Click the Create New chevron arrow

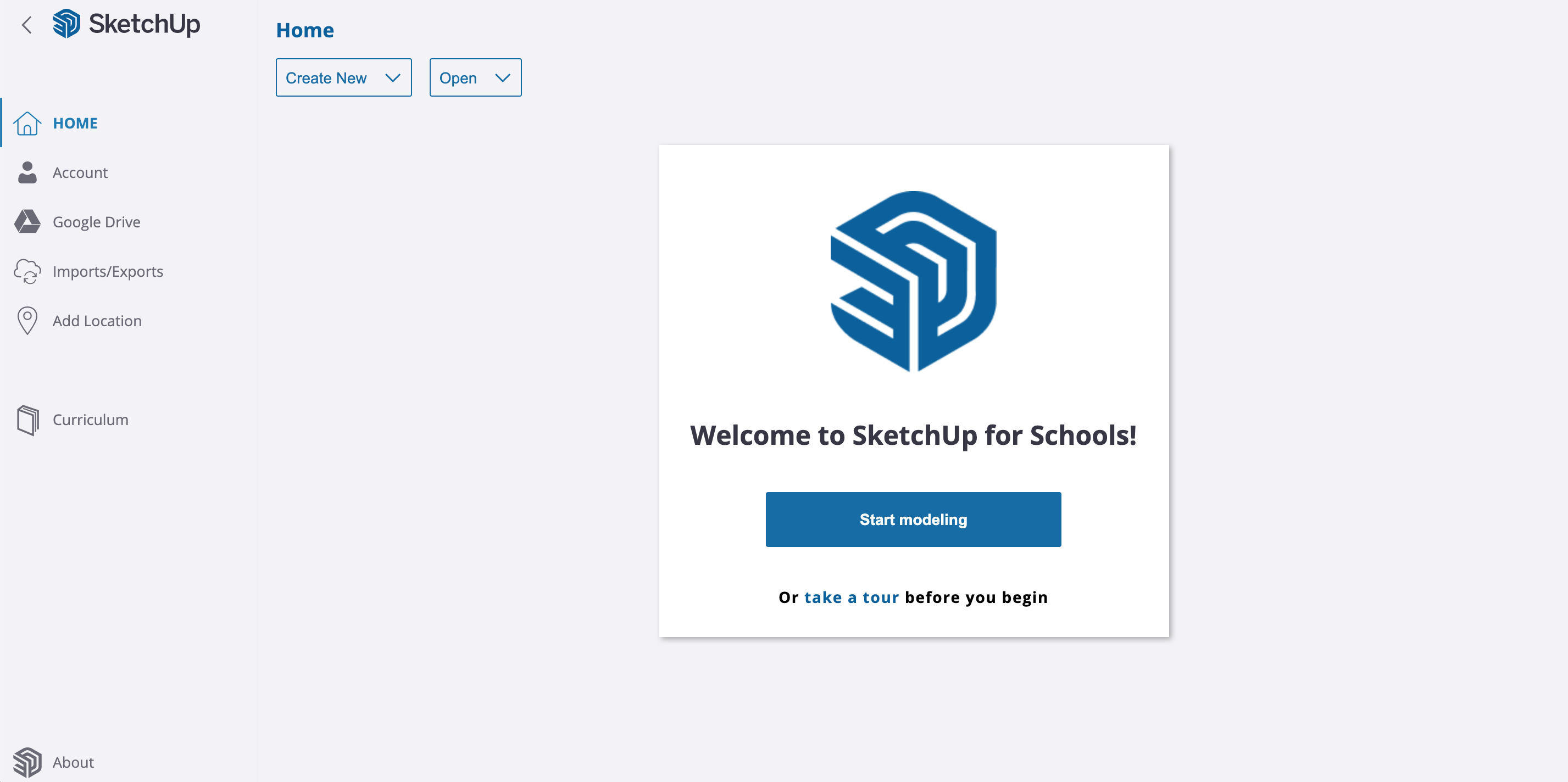coord(393,78)
